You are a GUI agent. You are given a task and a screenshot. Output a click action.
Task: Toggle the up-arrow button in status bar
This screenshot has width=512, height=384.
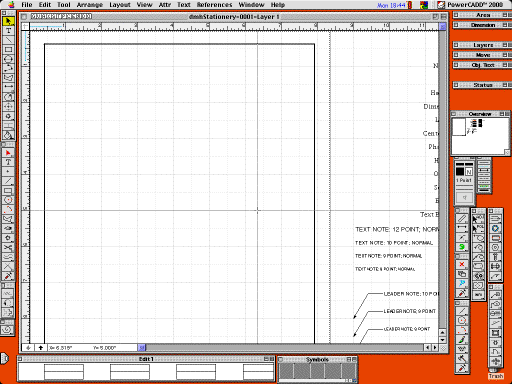click(x=41, y=348)
